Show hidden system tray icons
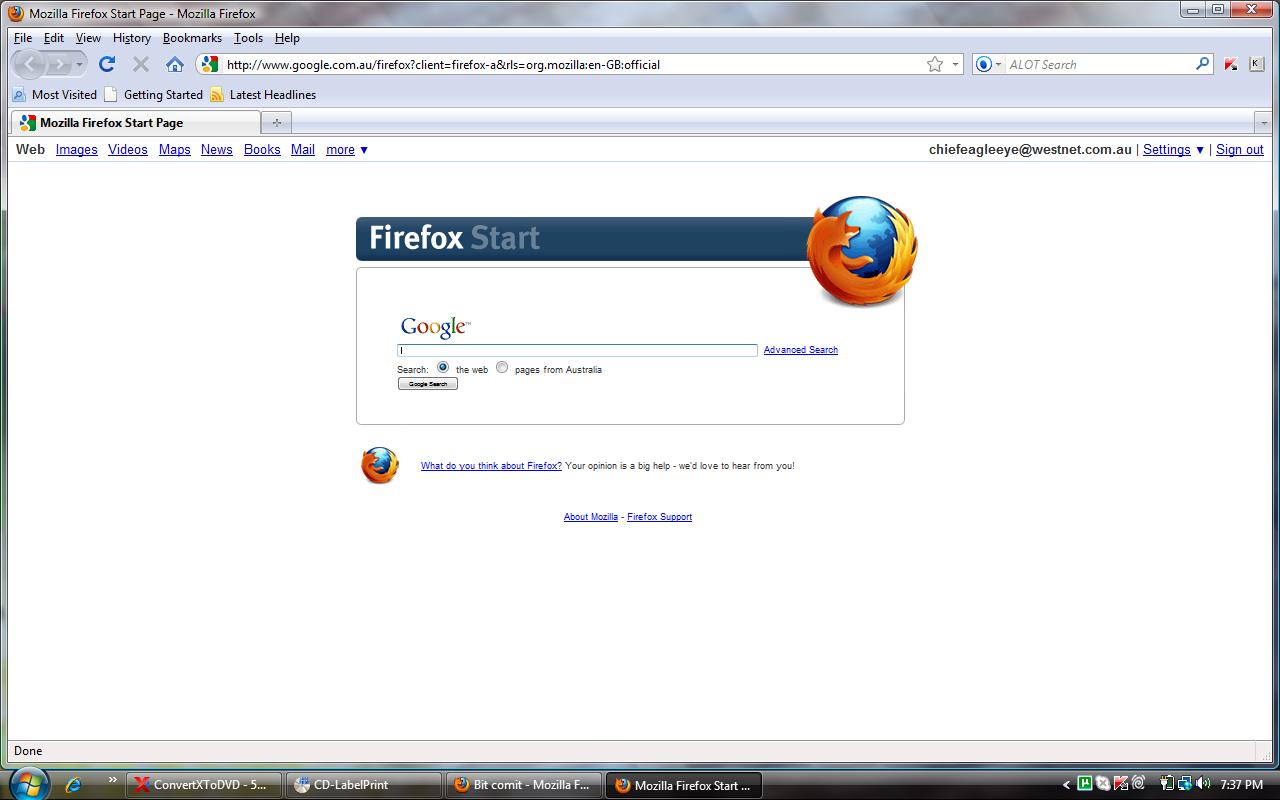 [x=1067, y=785]
